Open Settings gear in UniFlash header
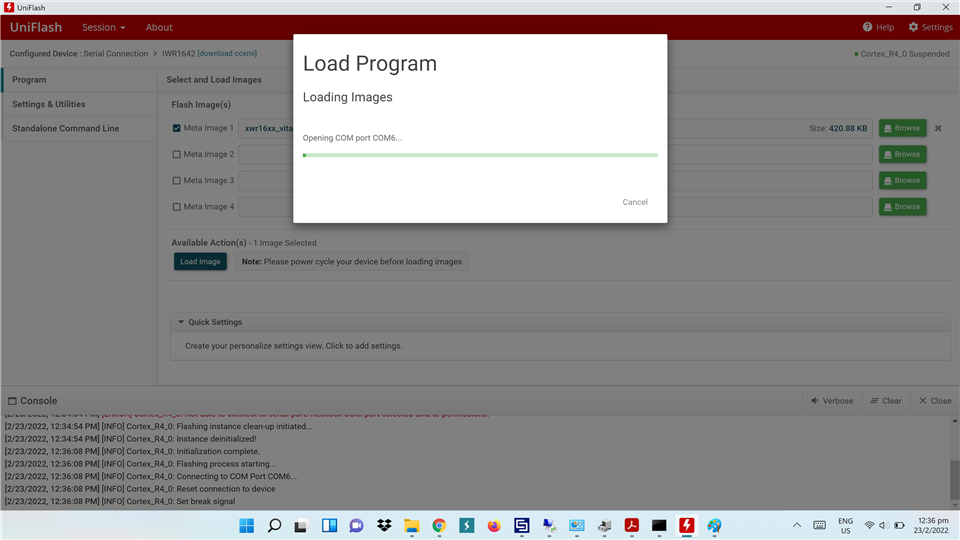The width and height of the screenshot is (960, 540). click(x=913, y=27)
